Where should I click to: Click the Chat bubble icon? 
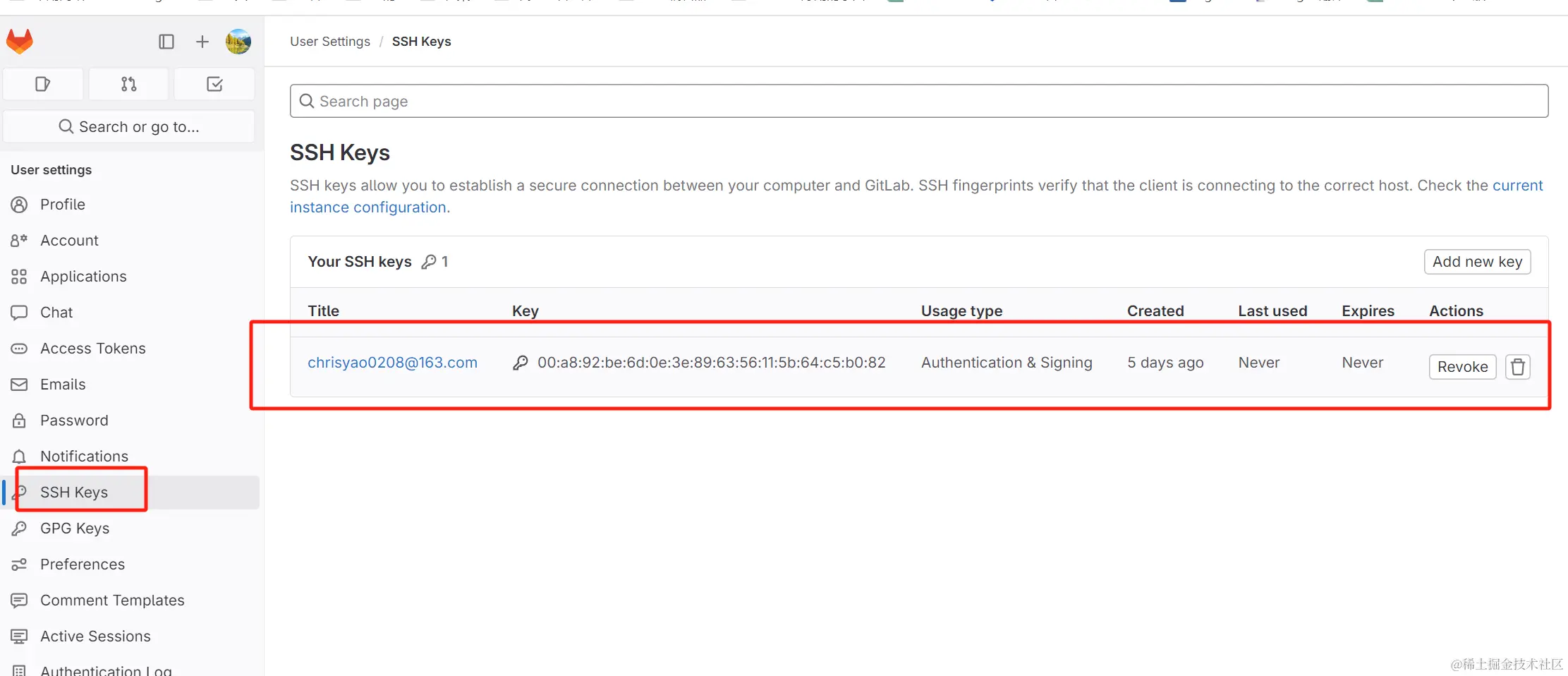point(19,313)
